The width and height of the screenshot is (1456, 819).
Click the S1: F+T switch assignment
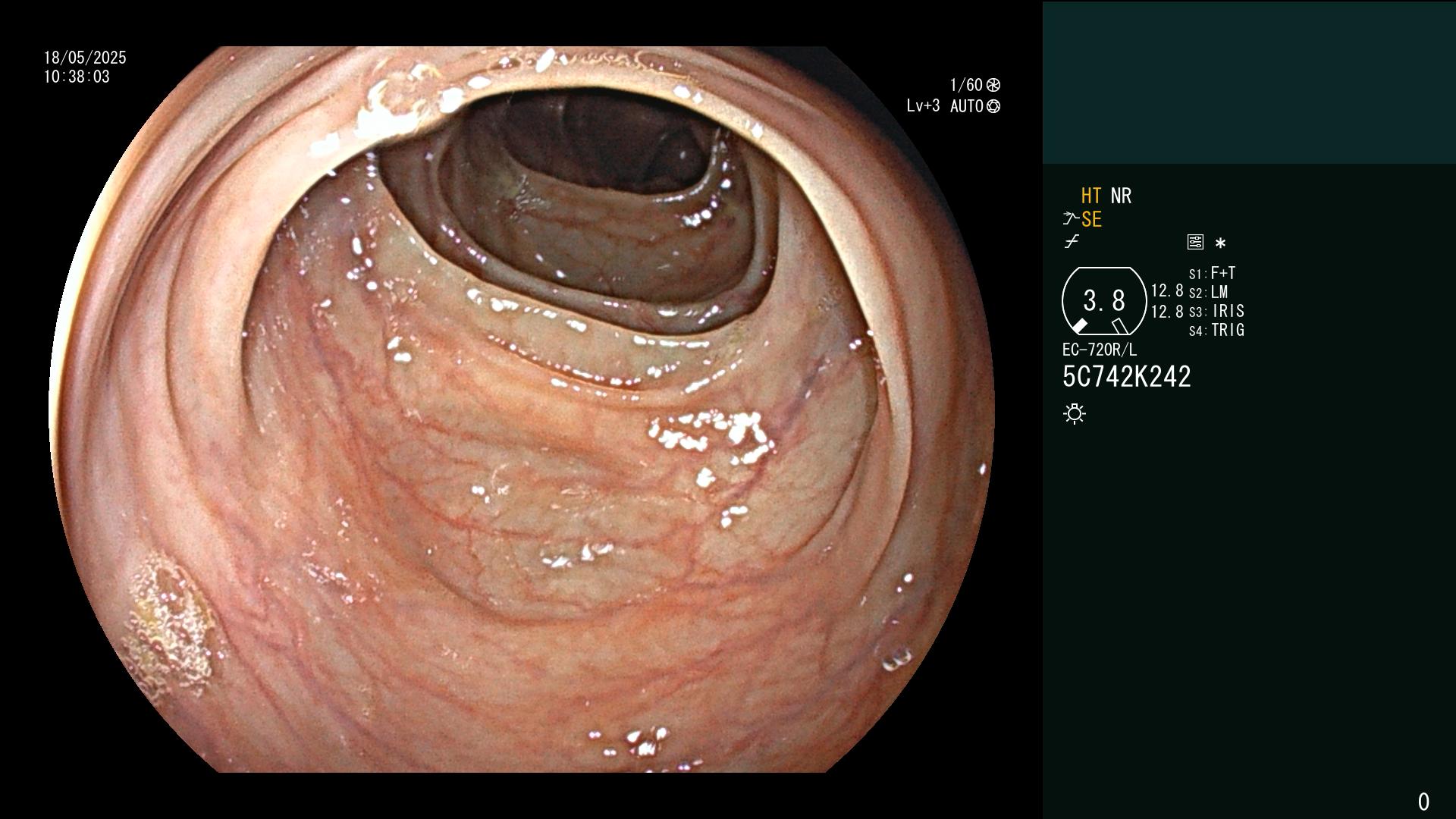tap(1212, 273)
